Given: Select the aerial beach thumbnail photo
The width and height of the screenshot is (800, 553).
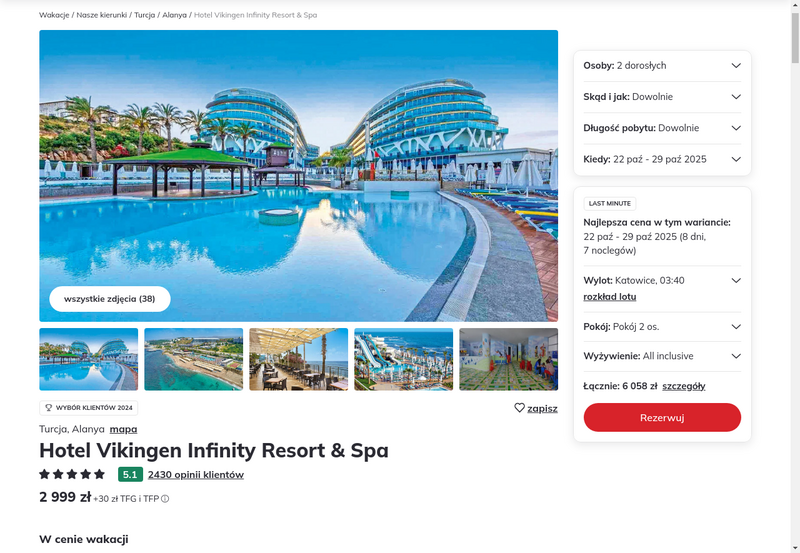Looking at the screenshot, I should [193, 359].
